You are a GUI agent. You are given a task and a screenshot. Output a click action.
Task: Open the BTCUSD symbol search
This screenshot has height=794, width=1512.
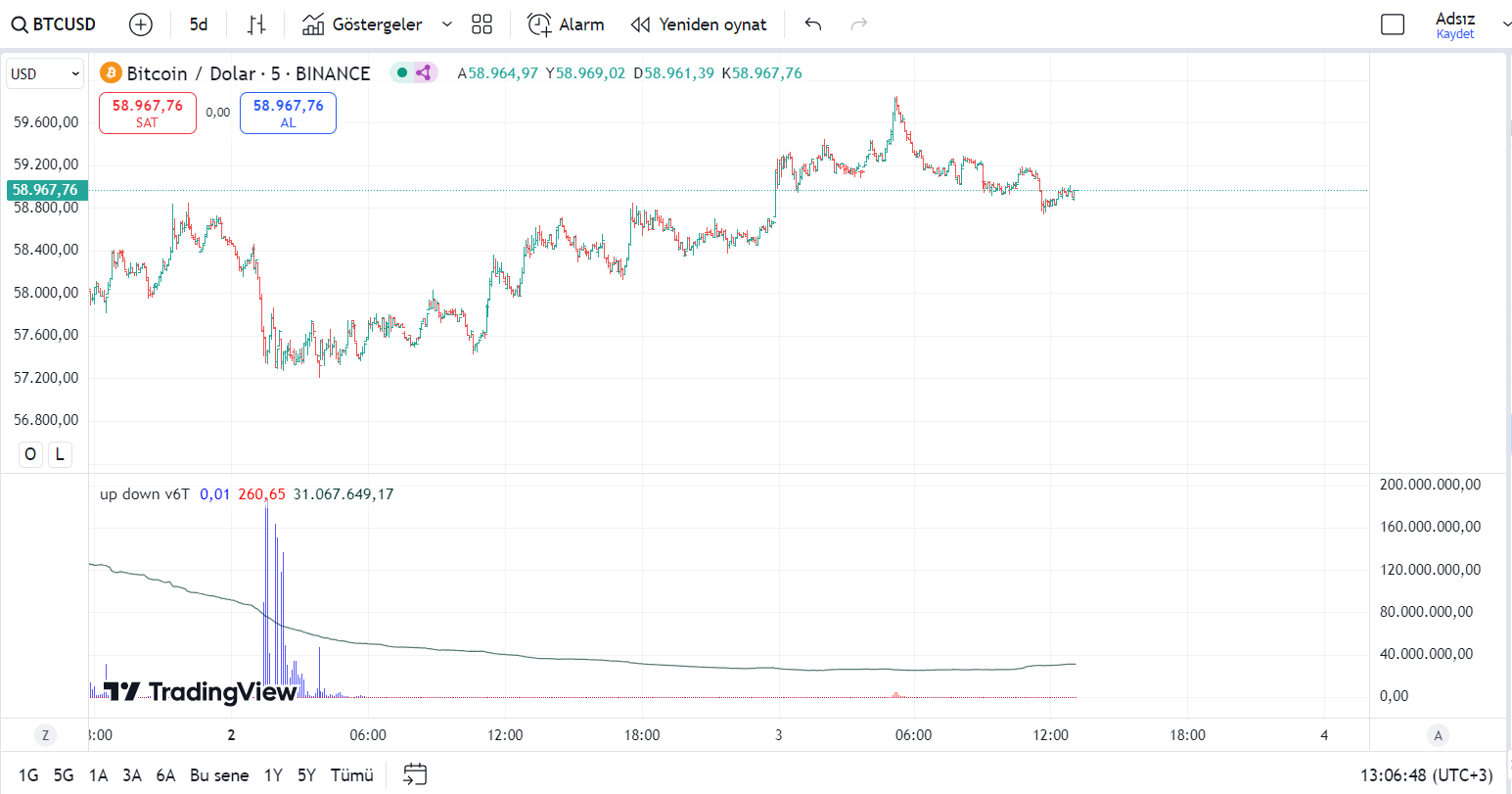click(55, 24)
